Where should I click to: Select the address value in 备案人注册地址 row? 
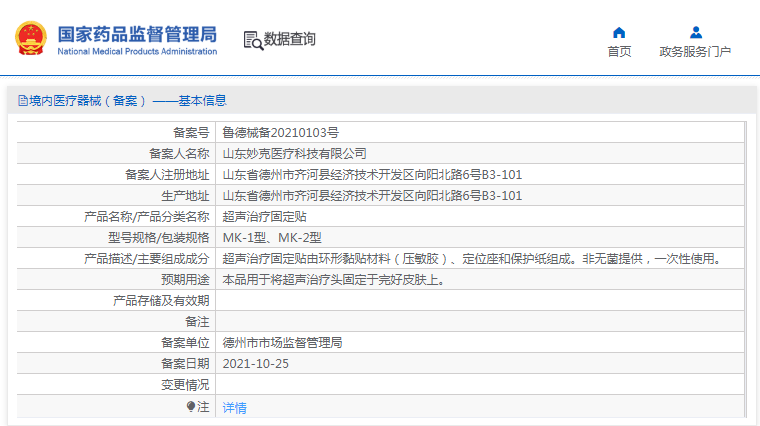[372, 174]
